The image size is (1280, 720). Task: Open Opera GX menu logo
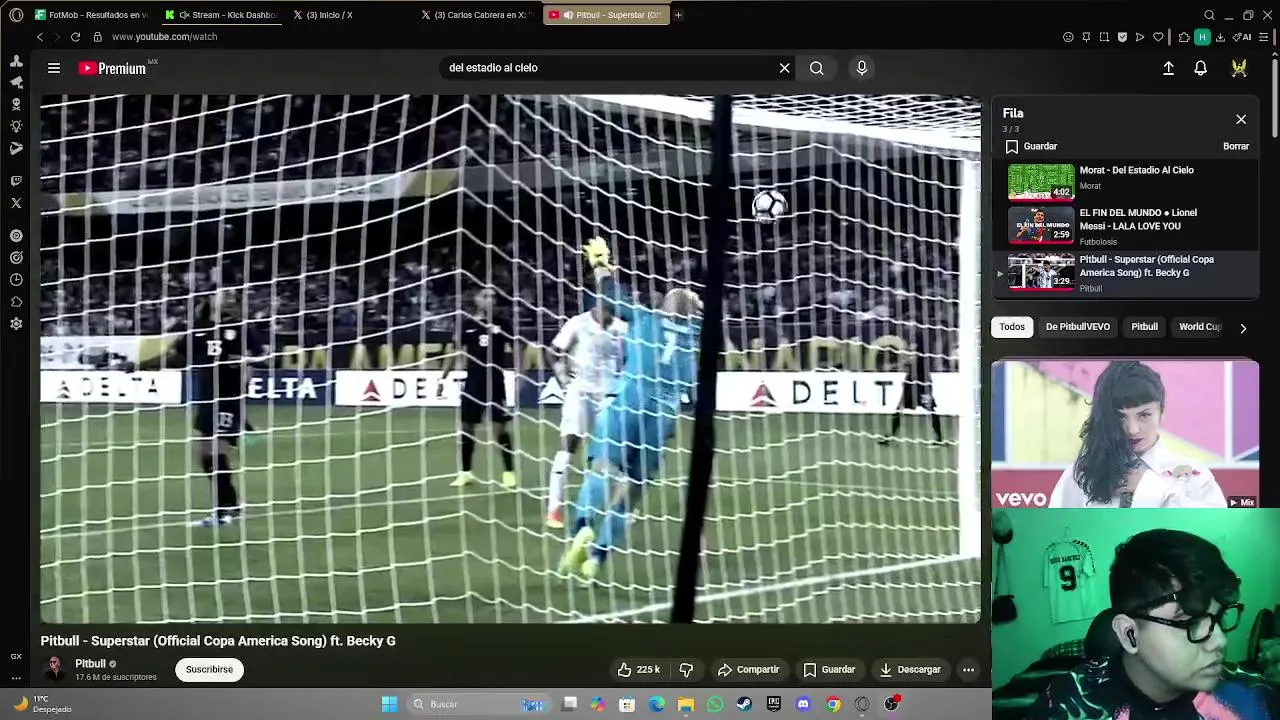tap(16, 15)
